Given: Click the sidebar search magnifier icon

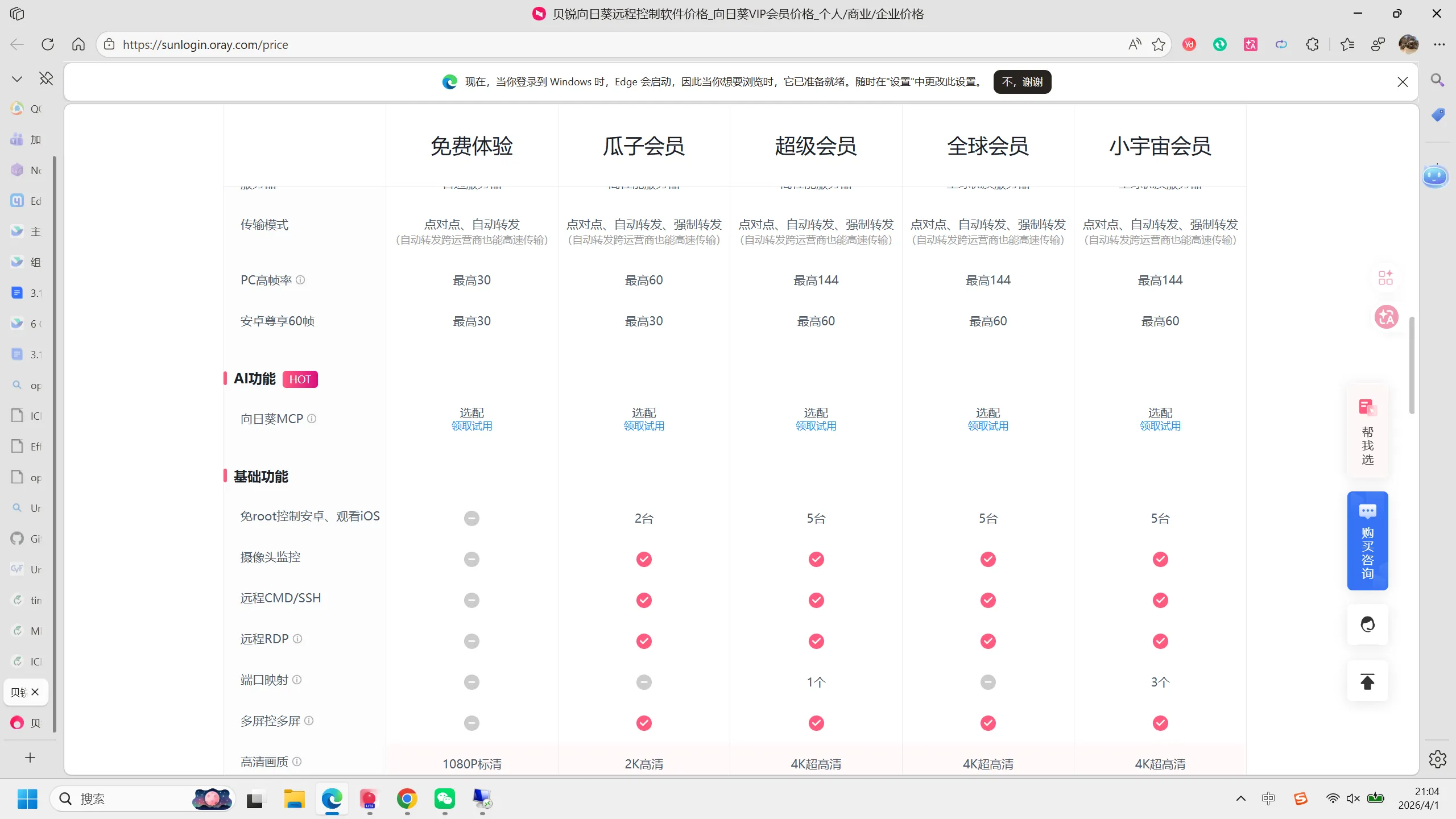Looking at the screenshot, I should (1437, 80).
